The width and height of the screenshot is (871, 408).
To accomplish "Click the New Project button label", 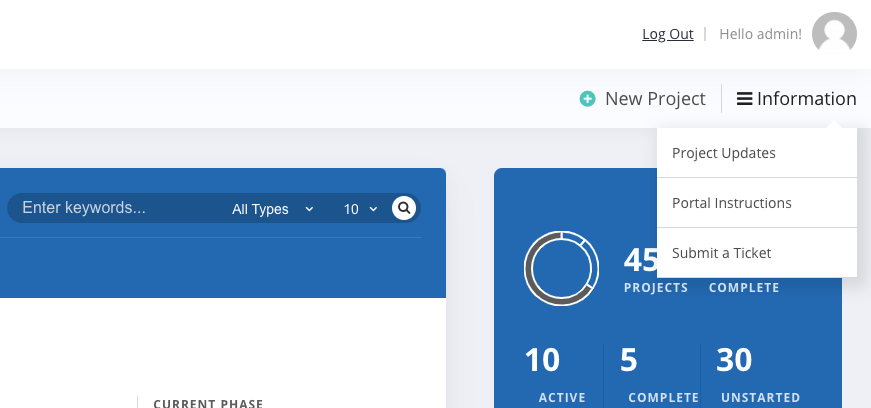I will (x=655, y=99).
